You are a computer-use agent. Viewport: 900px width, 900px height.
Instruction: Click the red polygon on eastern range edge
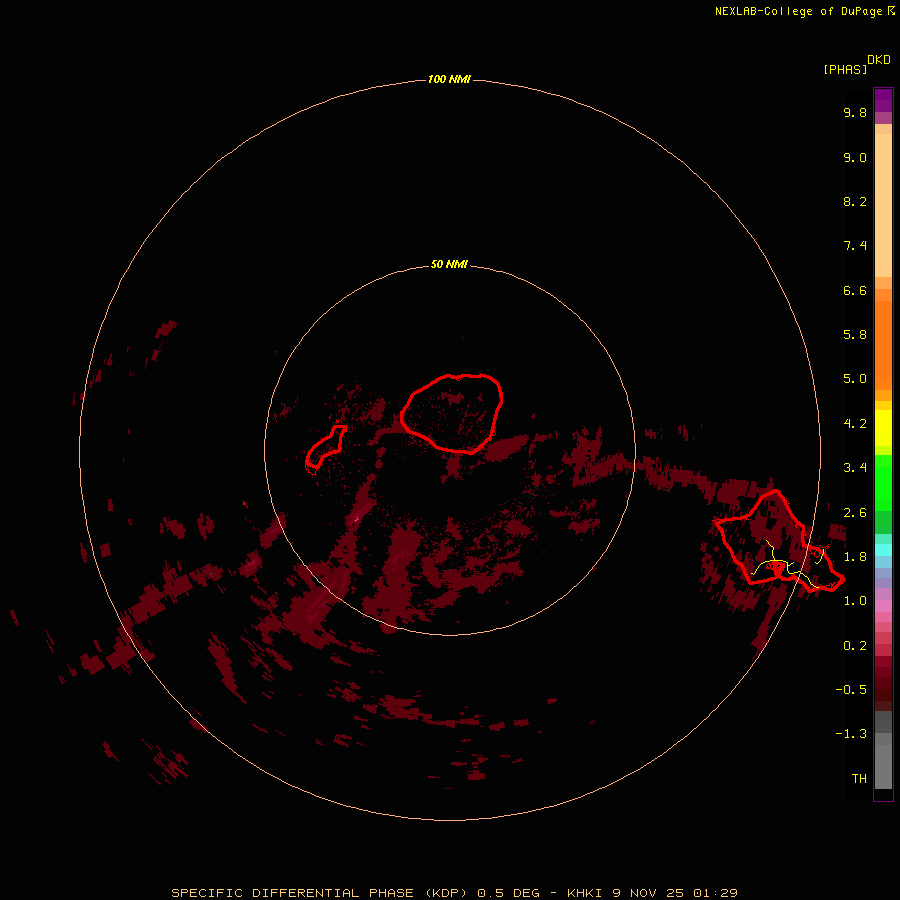[778, 541]
